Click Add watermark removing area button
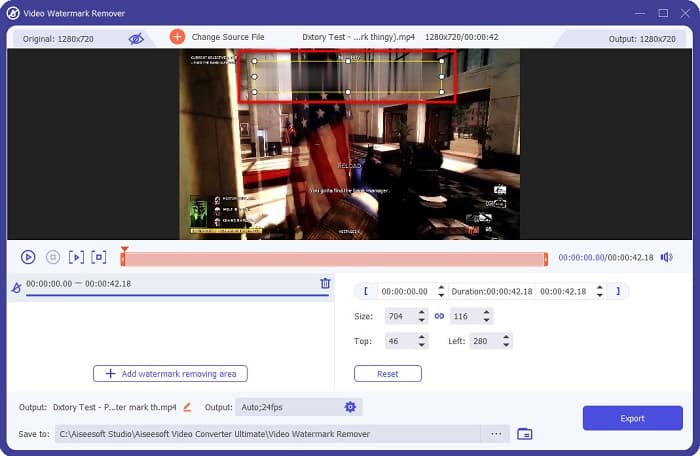The image size is (700, 456). tap(170, 374)
